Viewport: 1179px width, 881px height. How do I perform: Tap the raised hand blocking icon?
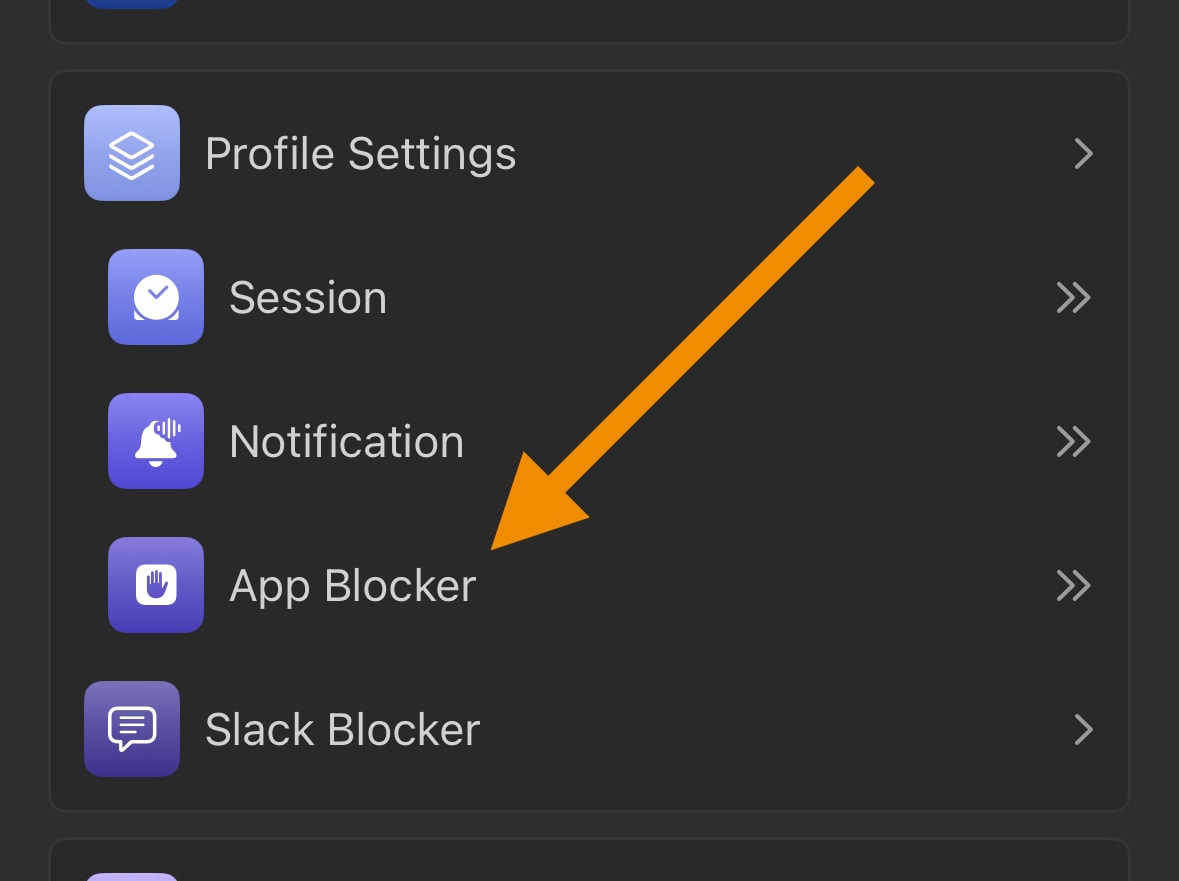156,585
